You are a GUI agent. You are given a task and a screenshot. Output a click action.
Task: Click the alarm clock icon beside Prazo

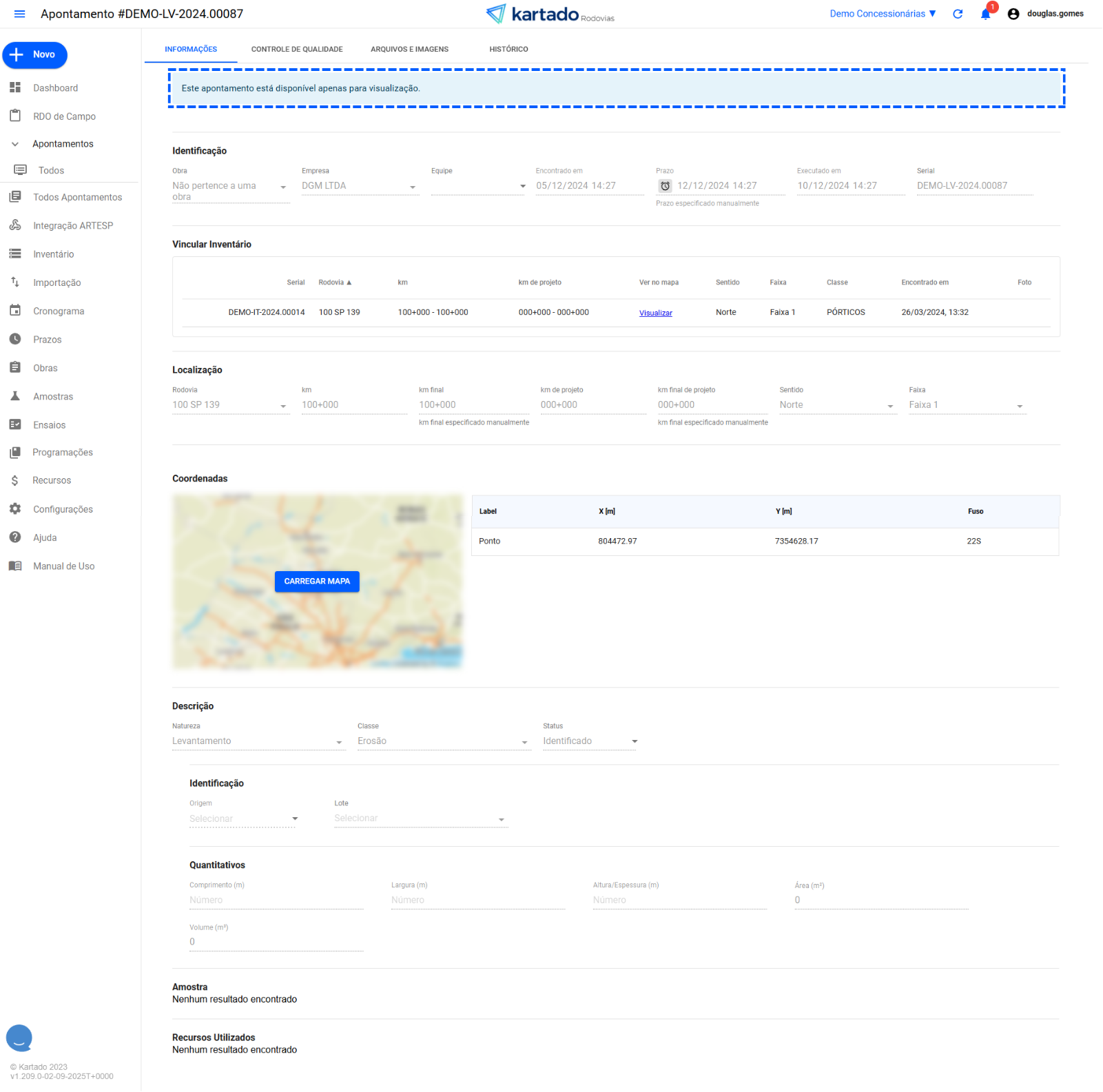pyautogui.click(x=665, y=186)
